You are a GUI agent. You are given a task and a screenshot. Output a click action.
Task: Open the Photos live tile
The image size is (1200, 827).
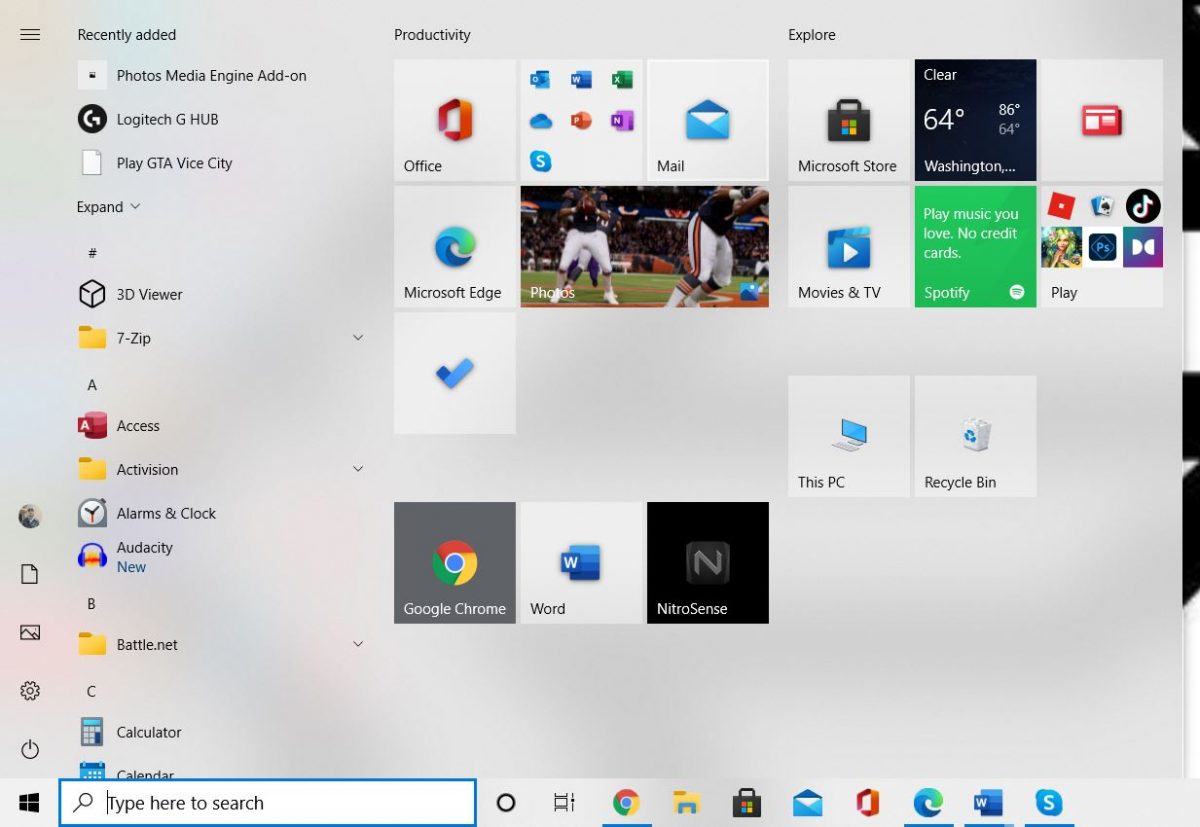[x=645, y=246]
